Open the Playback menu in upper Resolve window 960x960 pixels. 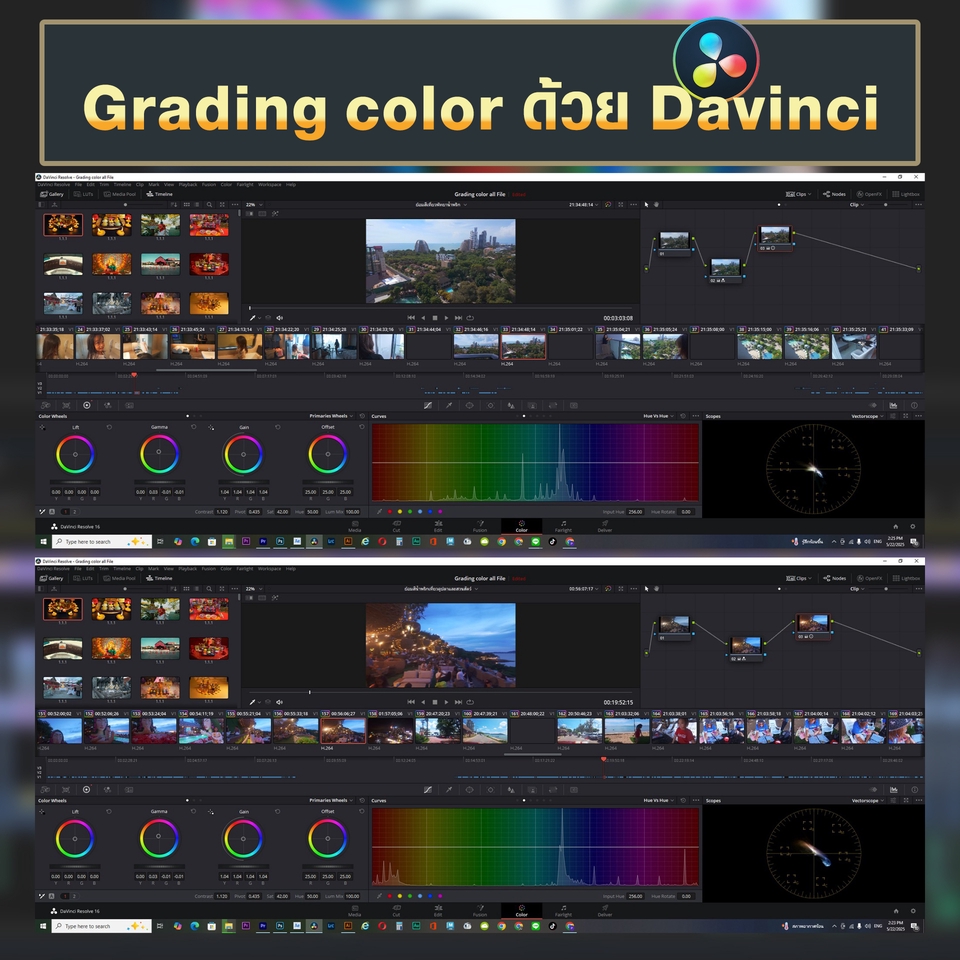[188, 184]
